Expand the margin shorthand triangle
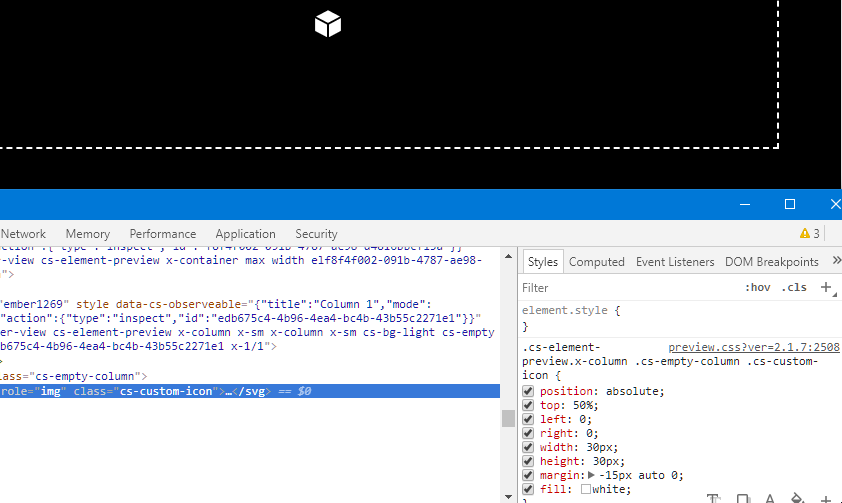 coord(592,475)
